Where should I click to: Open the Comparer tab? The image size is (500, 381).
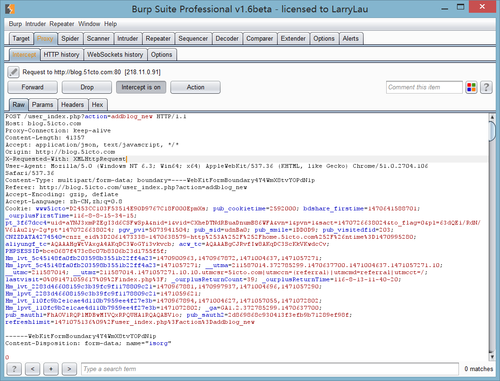[259, 39]
